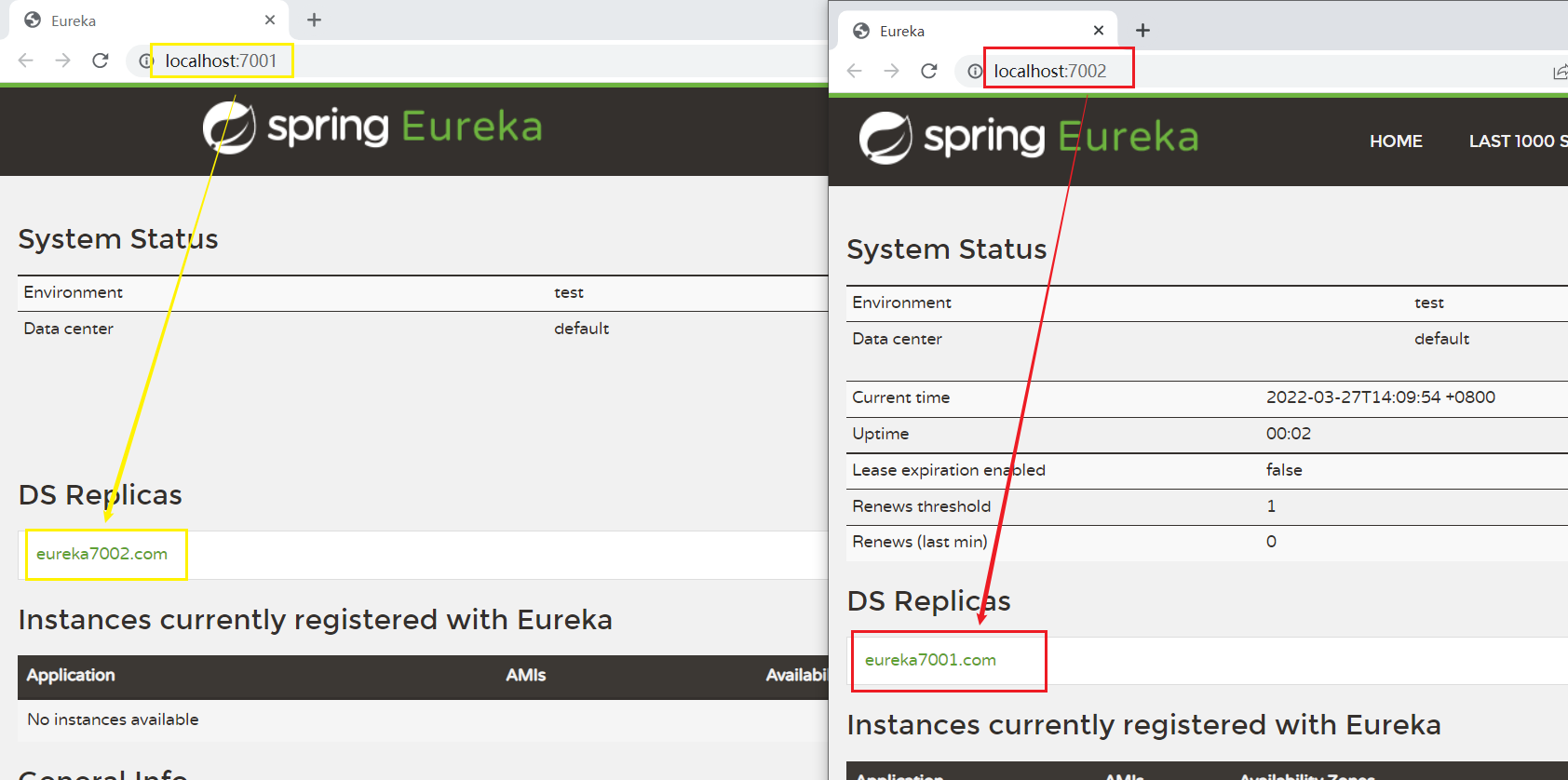
Task: Click Environment value test in 7002 window
Action: pos(1429,303)
